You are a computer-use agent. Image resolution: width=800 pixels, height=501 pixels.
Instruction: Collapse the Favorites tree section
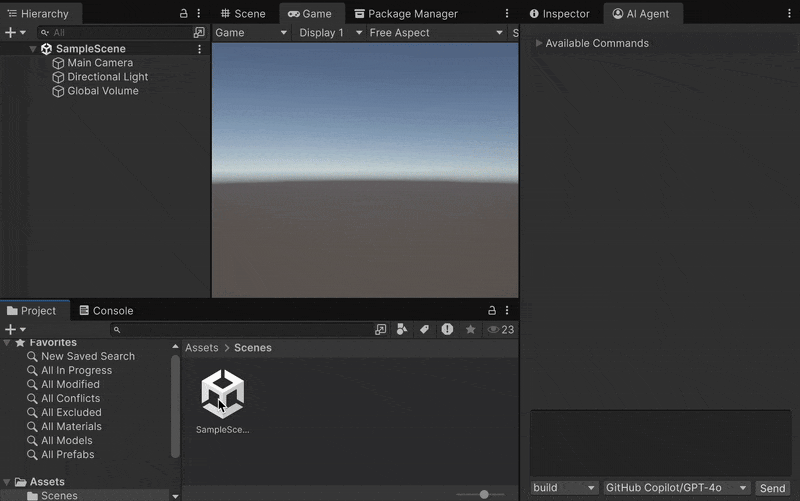[x=7, y=343]
